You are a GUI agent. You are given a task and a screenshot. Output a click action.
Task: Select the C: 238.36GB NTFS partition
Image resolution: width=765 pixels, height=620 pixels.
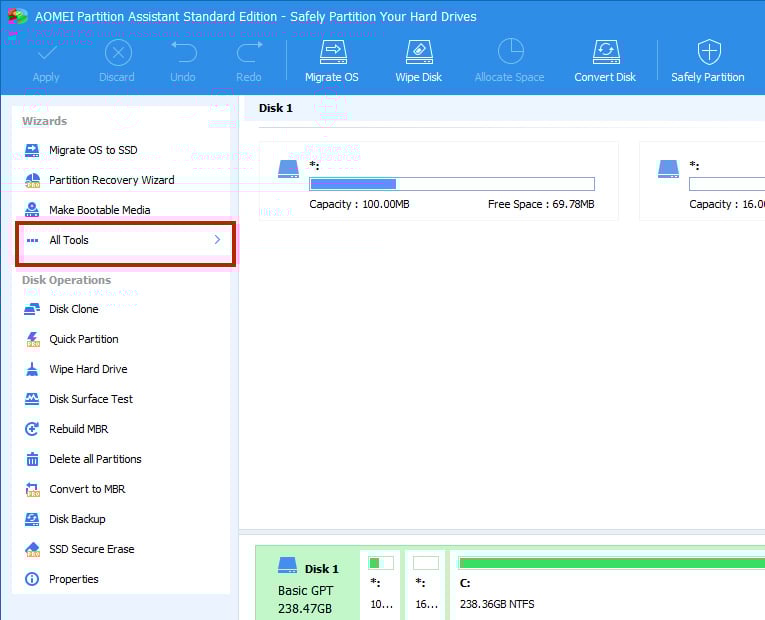tap(607, 585)
